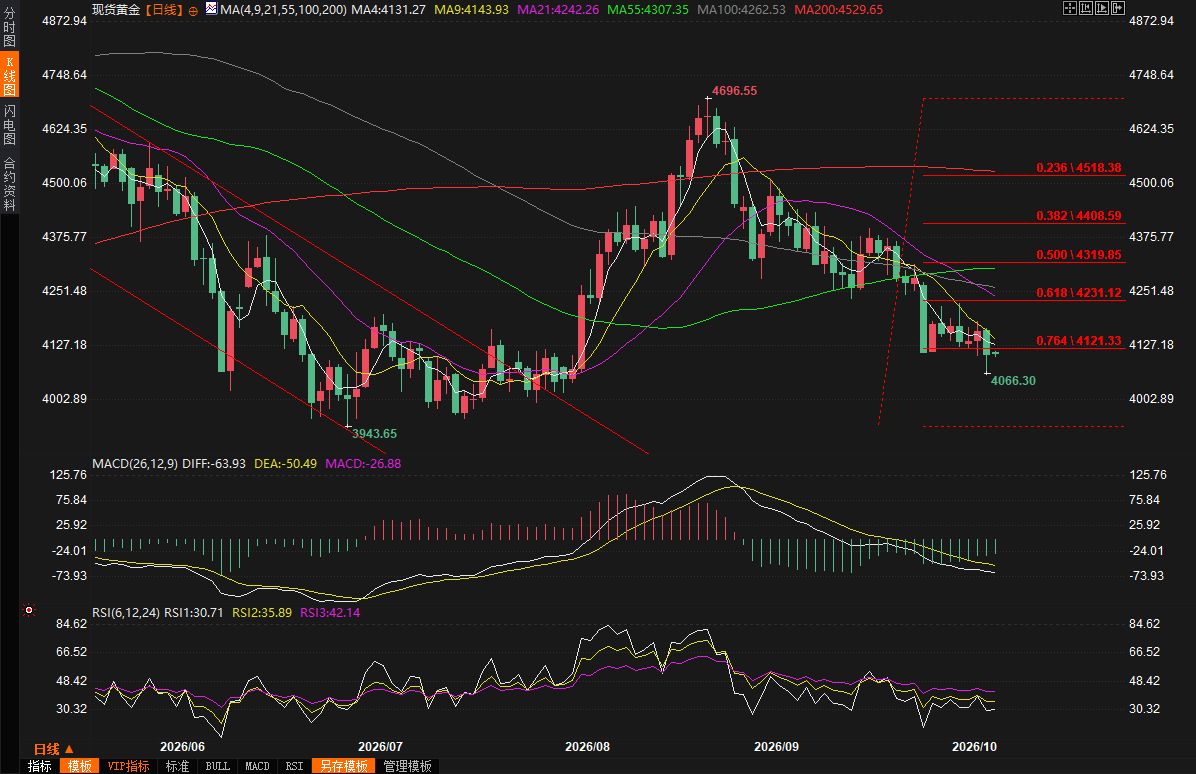1196x774 pixels.
Task: Click the MA55:4307.35 value
Action: [648, 9]
